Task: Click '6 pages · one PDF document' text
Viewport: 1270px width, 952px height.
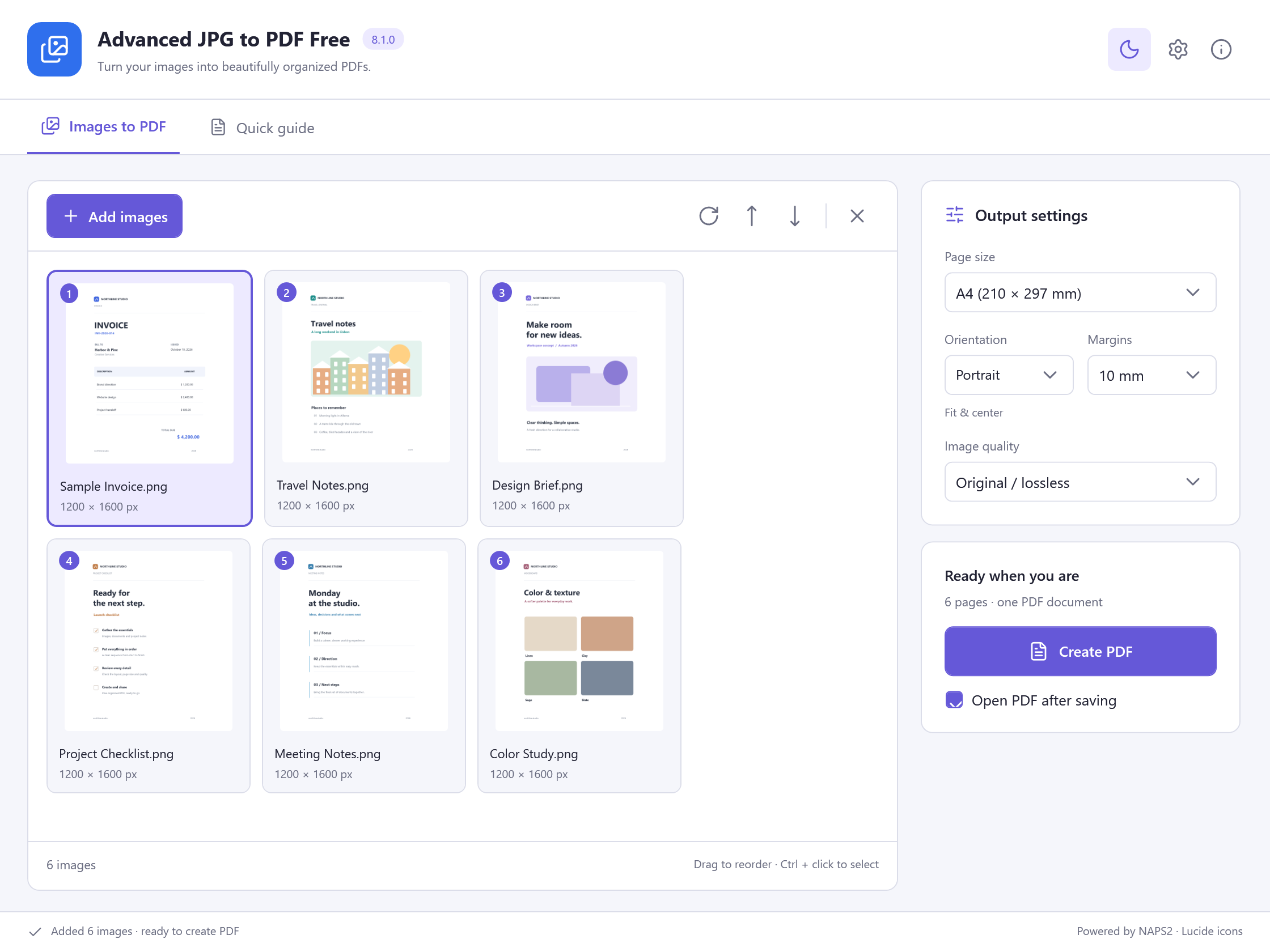Action: (1023, 602)
